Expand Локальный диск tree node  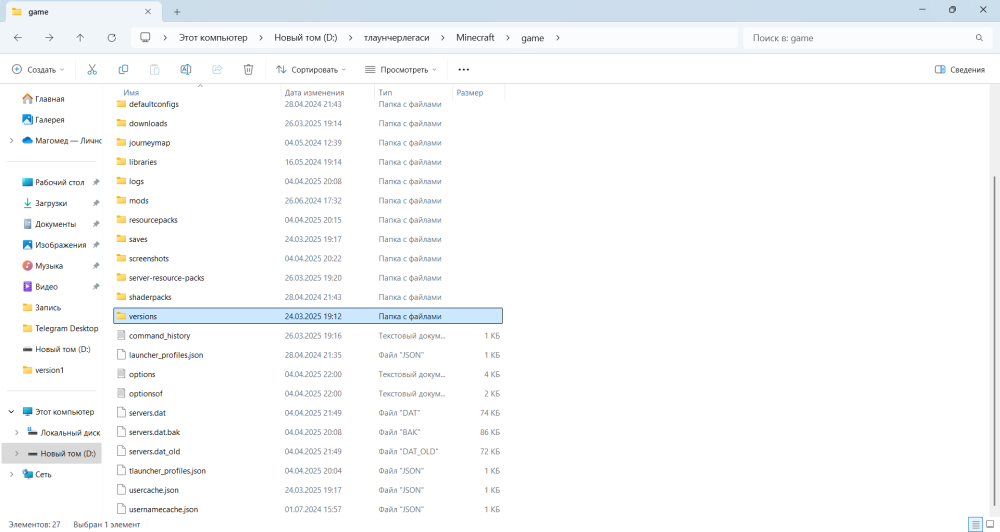coord(17,432)
